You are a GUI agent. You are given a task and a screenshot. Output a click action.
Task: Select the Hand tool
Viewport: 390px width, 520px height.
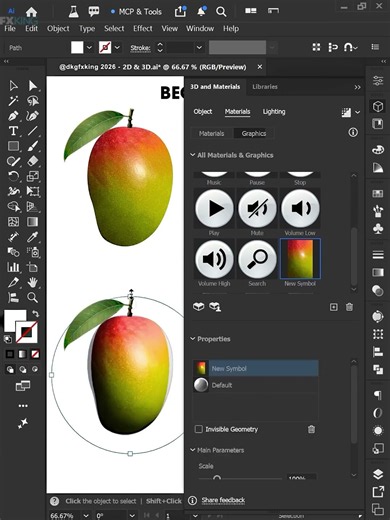(33, 283)
